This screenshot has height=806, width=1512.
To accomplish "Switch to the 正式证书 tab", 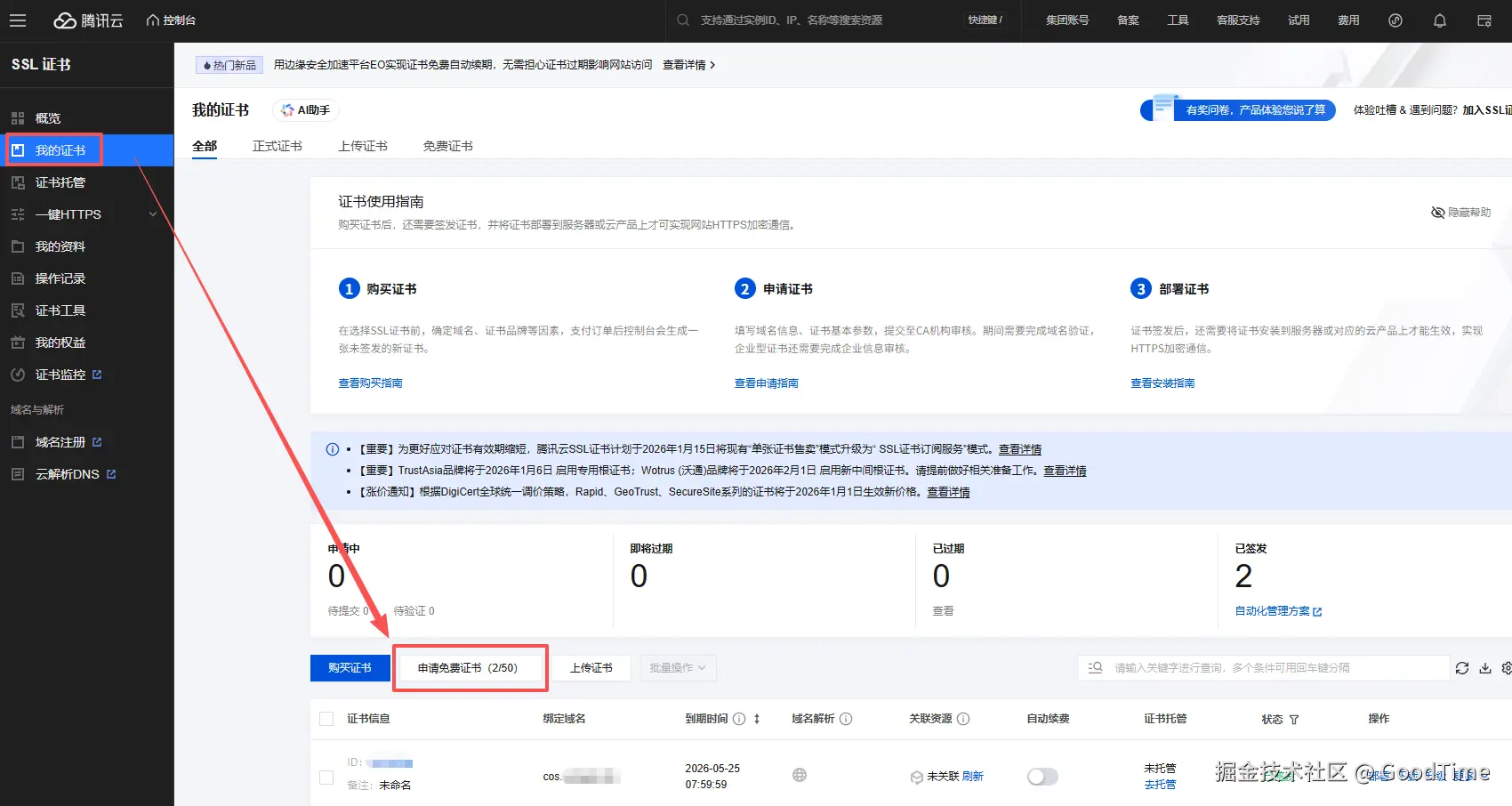I will [277, 146].
